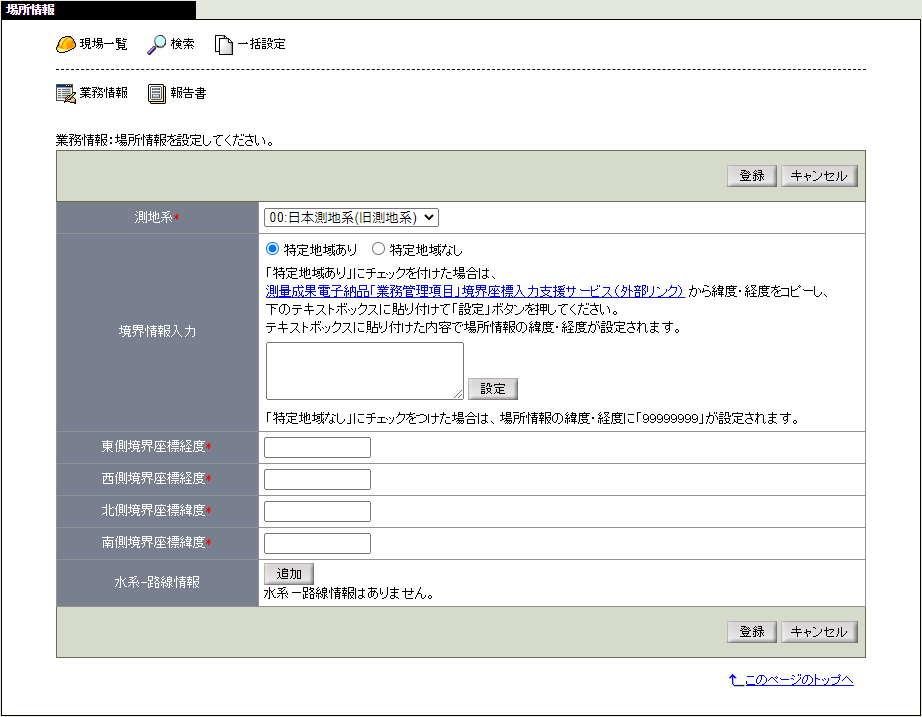The image size is (922, 717).
Task: Focus the 東側境界座標経度 input field
Action: [x=318, y=448]
